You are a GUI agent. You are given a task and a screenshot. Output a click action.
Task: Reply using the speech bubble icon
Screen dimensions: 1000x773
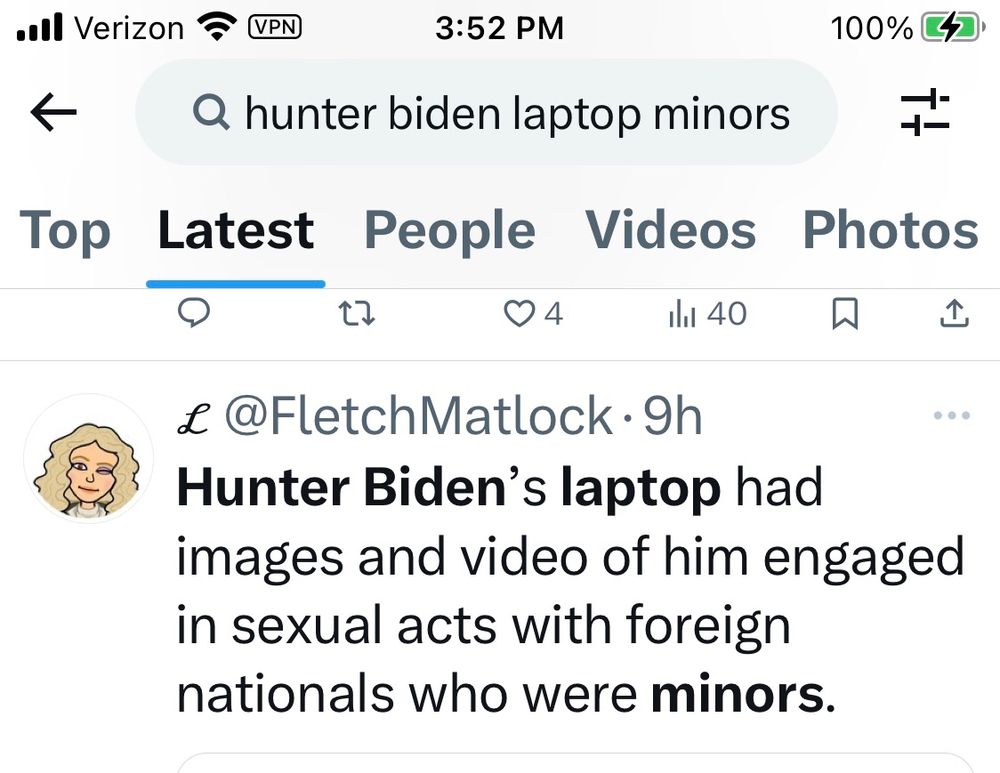tap(192, 315)
